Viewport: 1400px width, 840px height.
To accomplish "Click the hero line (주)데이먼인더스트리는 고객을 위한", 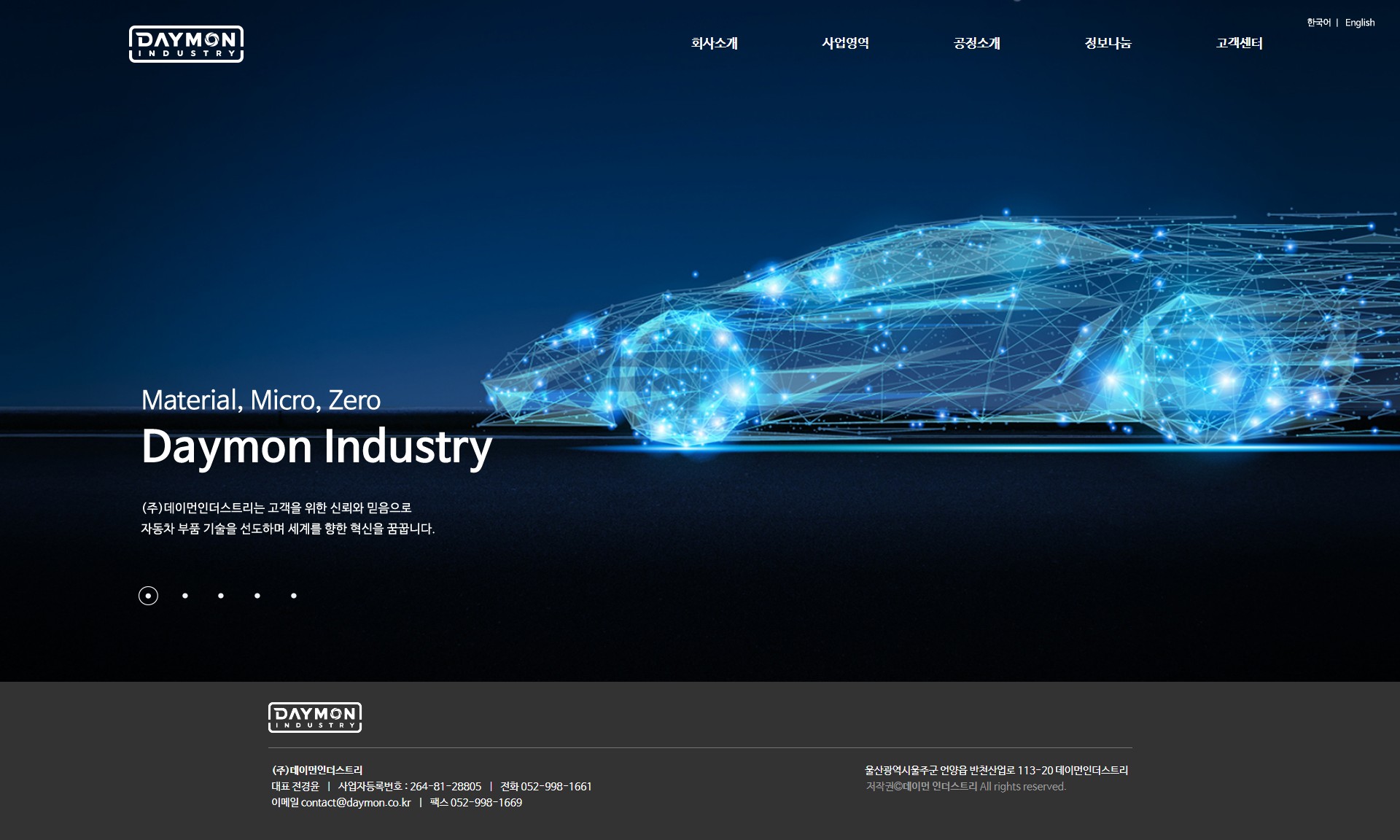I will pyautogui.click(x=276, y=507).
